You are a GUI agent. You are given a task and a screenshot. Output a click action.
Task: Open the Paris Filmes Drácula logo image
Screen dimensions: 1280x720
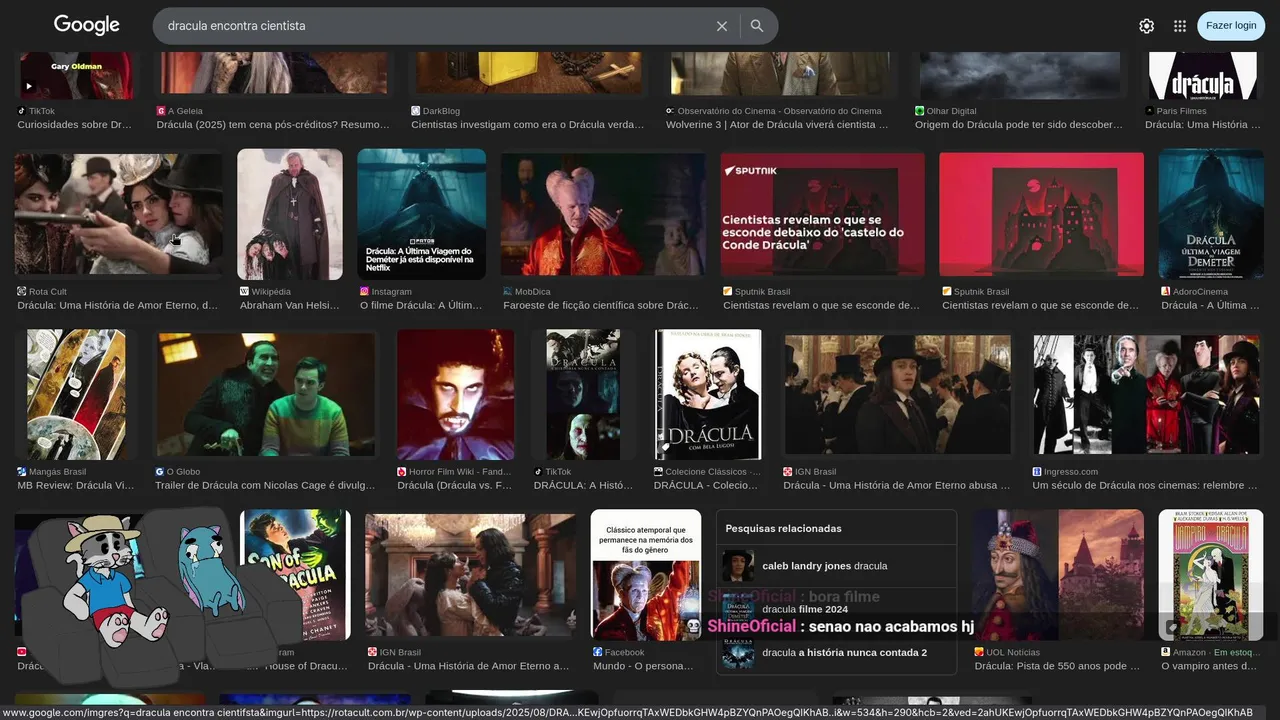1203,75
